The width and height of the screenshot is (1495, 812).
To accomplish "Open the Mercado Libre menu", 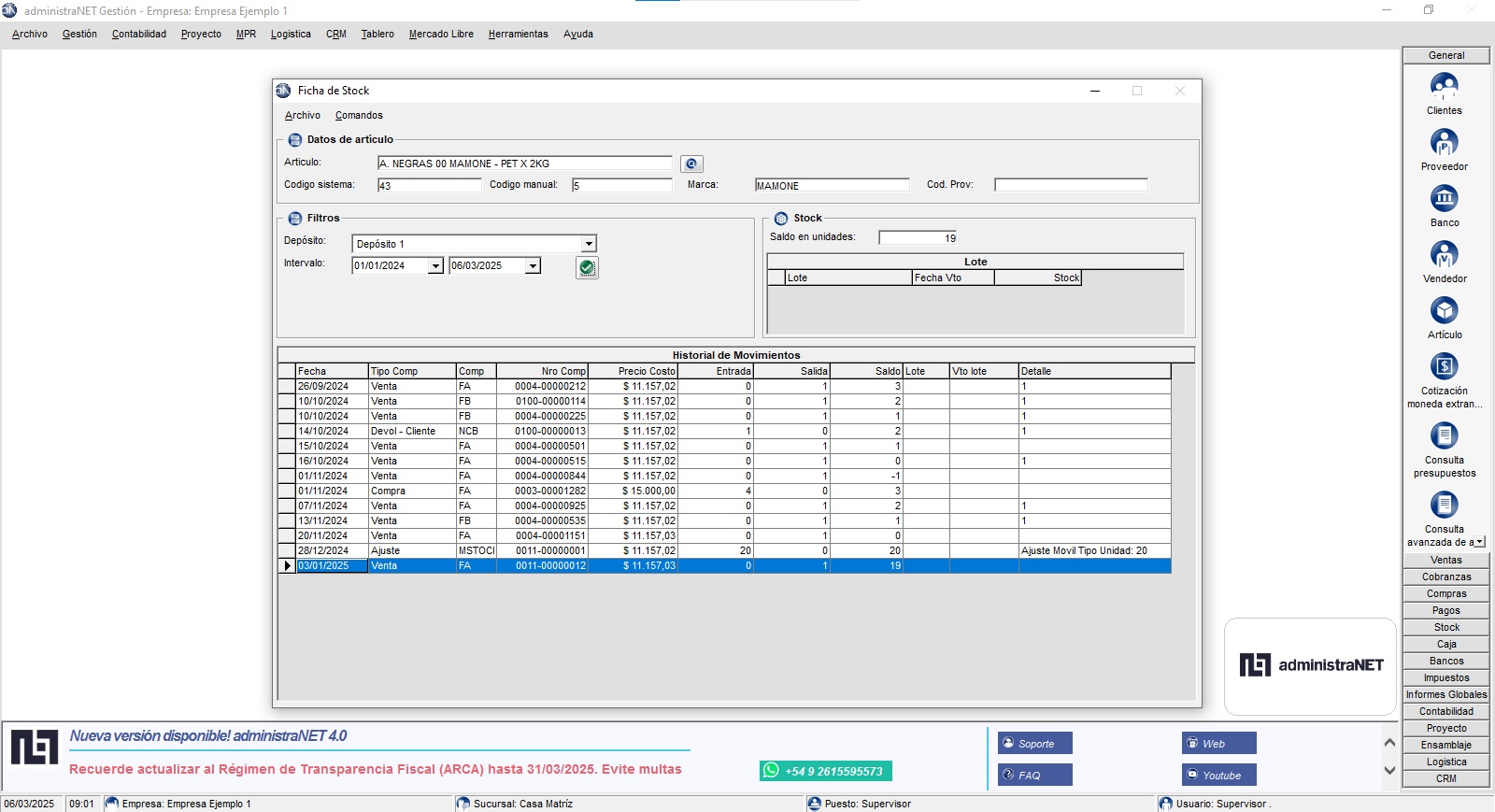I will [441, 34].
